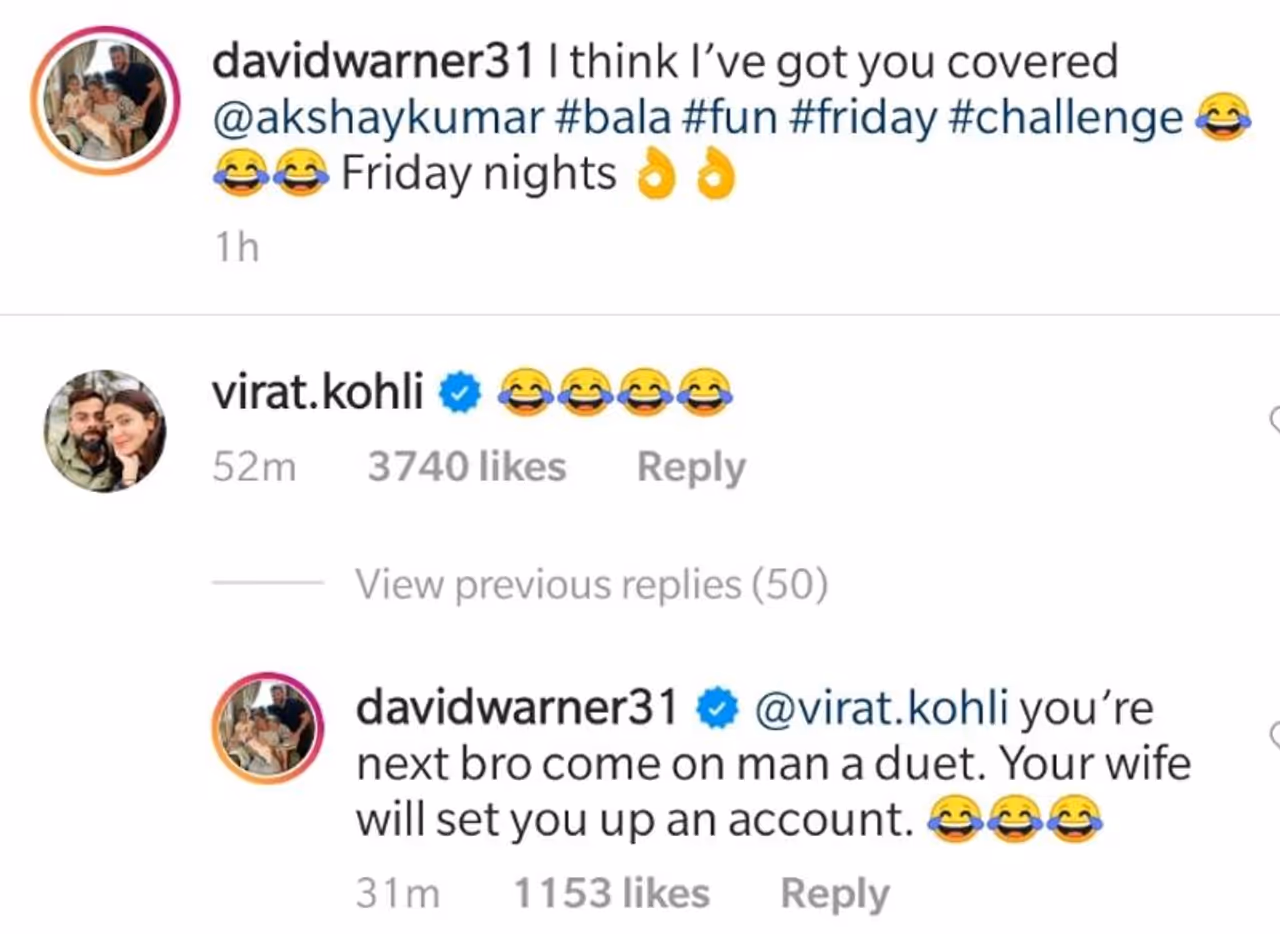Open @virat.kohli mention in reply
Screen dimensions: 1280x934
pyautogui.click(x=879, y=709)
